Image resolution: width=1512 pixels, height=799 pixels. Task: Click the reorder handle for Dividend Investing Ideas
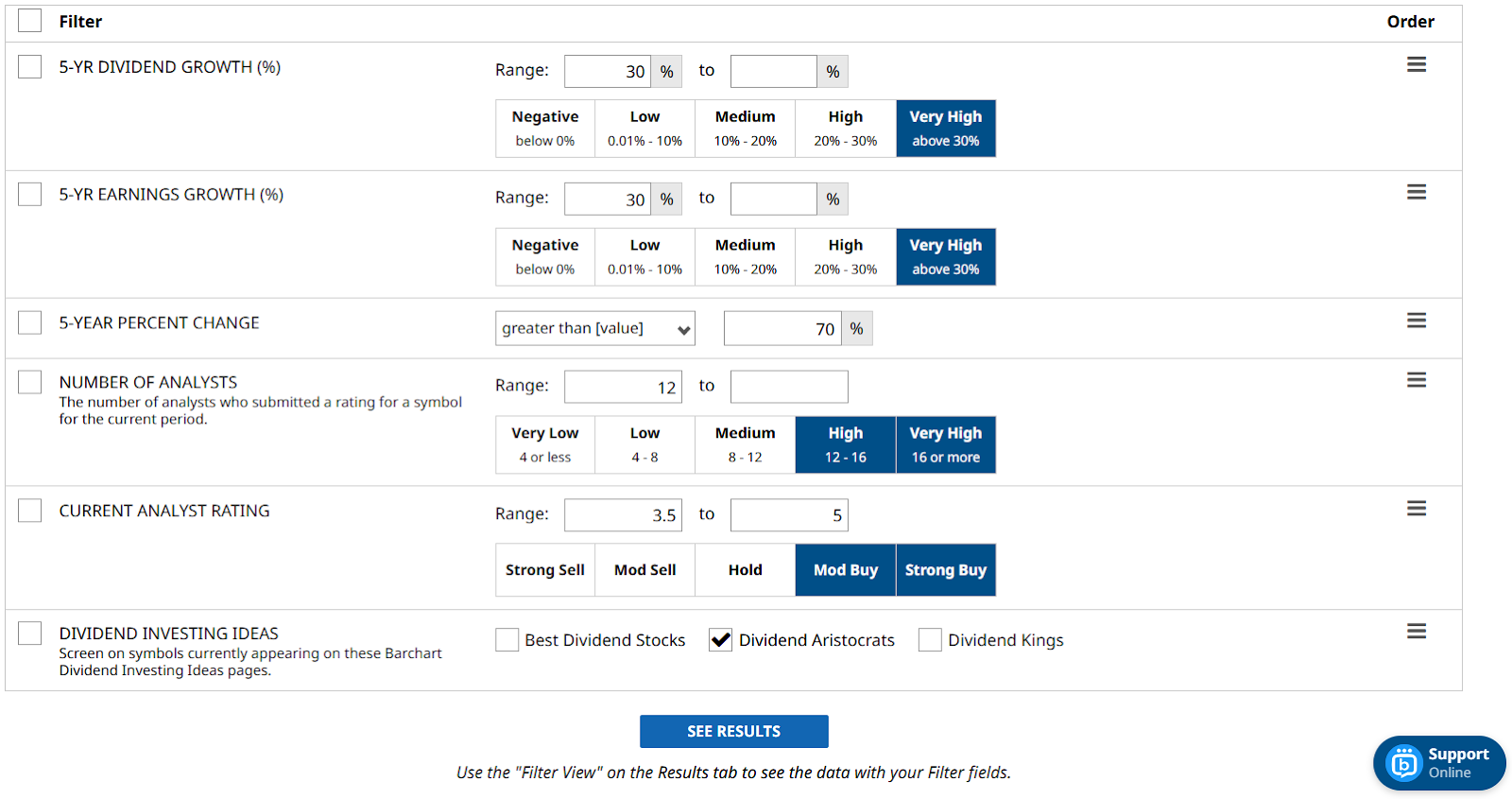(x=1416, y=632)
